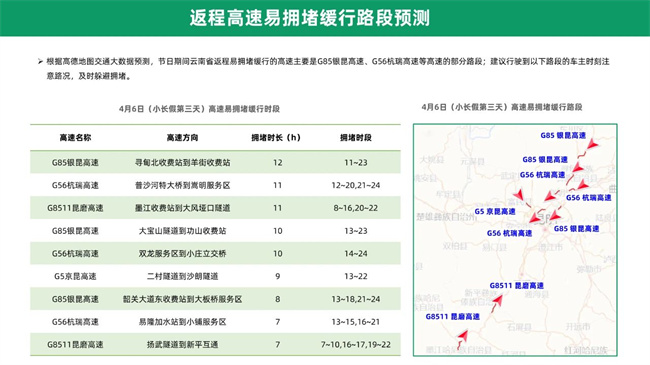Click the red arrow near 墨江 at the map bottom
This screenshot has height=365, width=650.
463,335
